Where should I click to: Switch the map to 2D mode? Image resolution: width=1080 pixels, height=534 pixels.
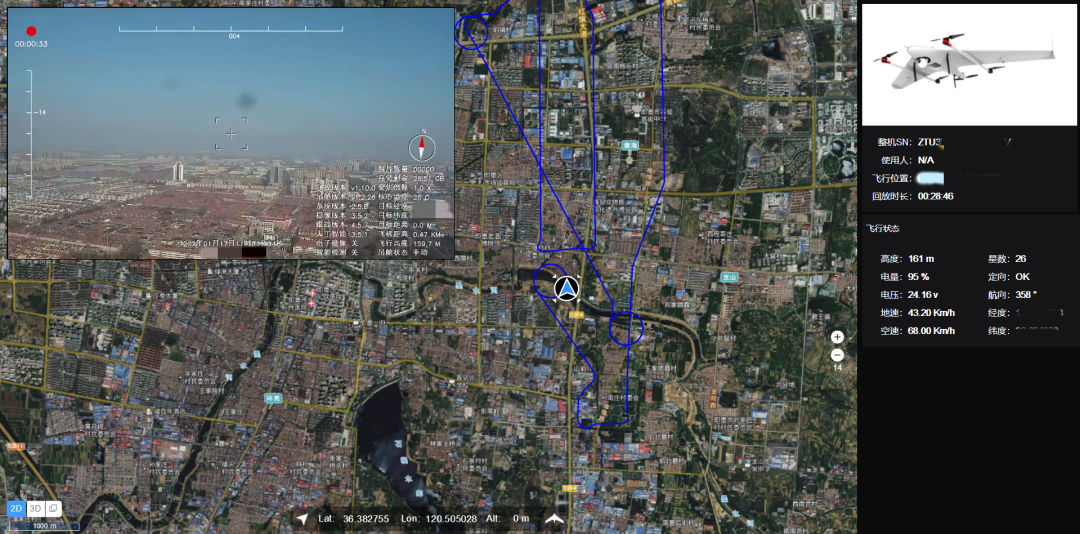coord(16,508)
